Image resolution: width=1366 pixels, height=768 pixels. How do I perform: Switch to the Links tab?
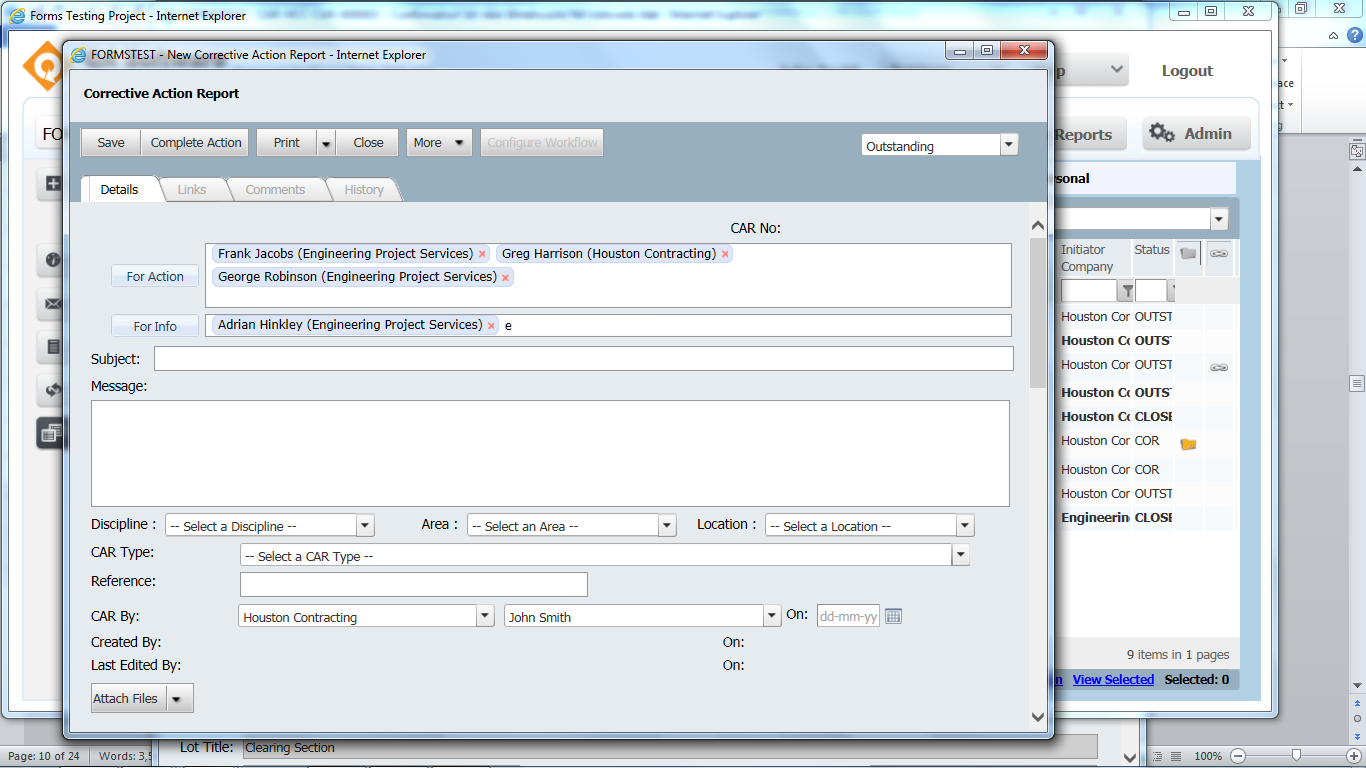193,189
